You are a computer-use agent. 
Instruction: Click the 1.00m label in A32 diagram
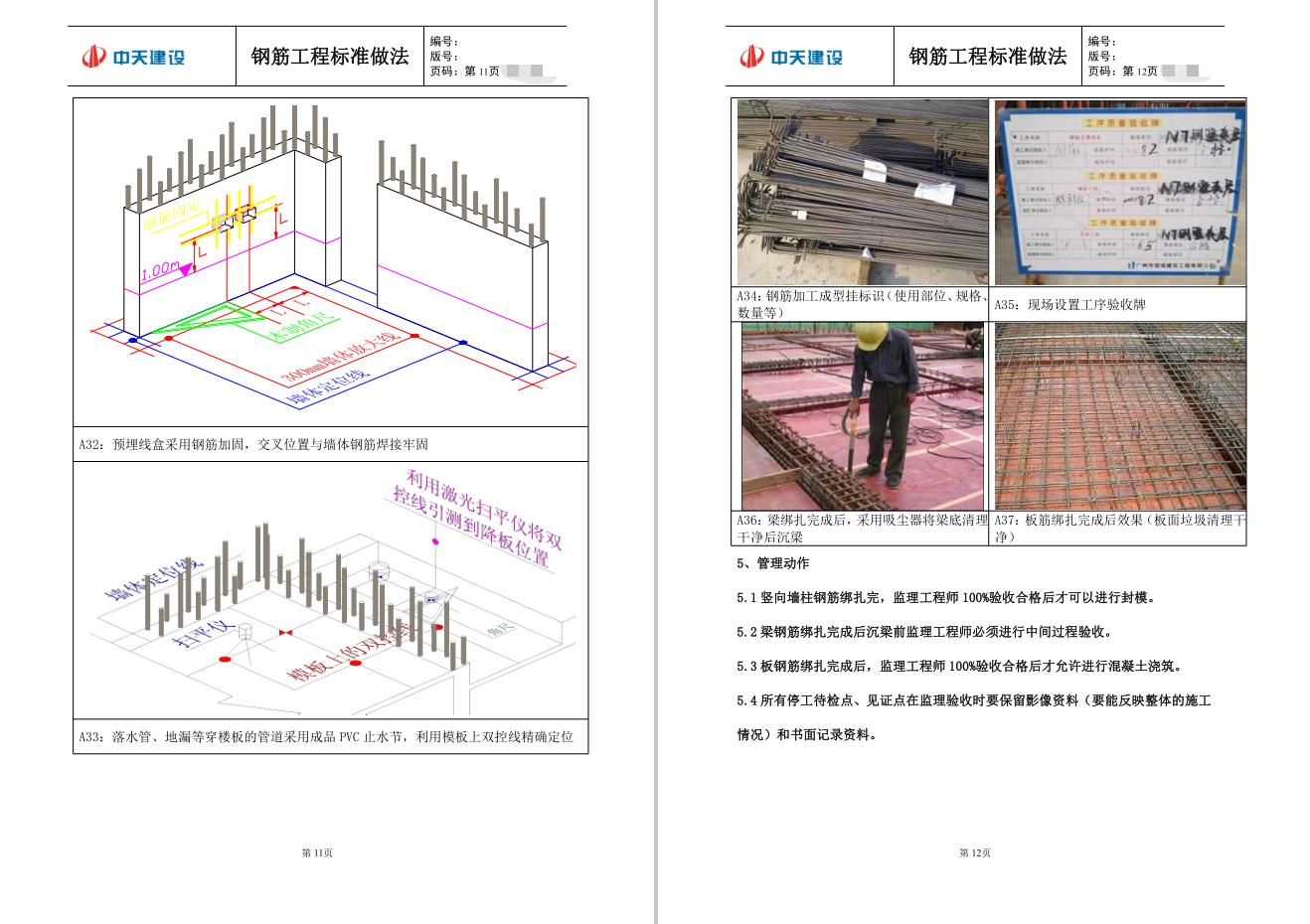coord(159,270)
